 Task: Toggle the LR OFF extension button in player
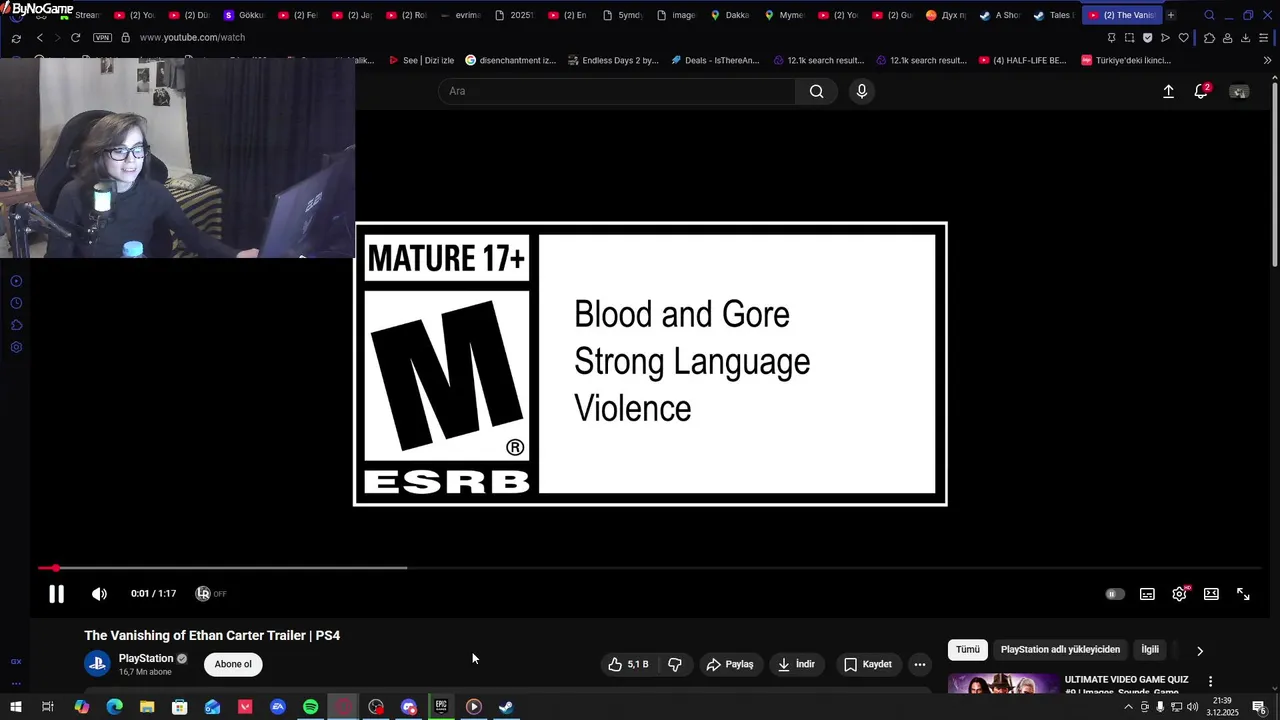[211, 594]
